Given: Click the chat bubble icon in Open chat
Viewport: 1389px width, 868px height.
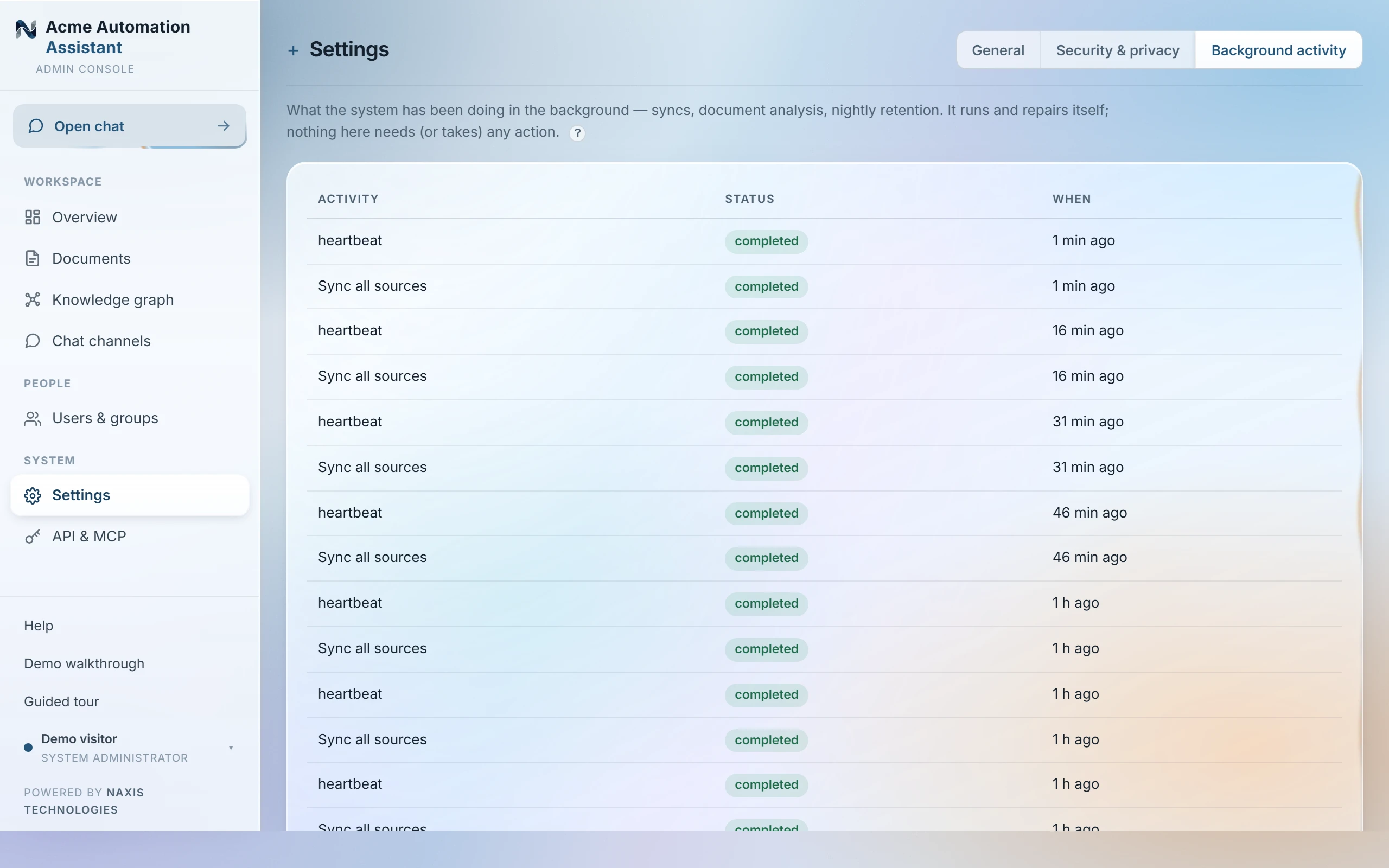Looking at the screenshot, I should (x=36, y=126).
